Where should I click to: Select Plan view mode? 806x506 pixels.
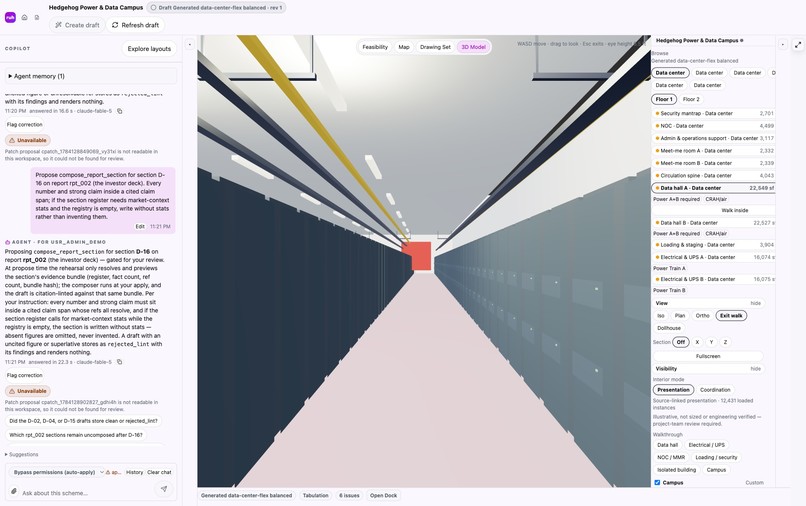point(680,316)
